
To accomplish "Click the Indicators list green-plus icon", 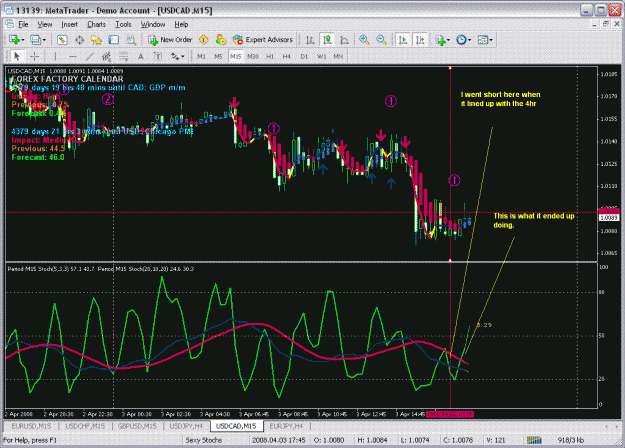I will point(440,39).
